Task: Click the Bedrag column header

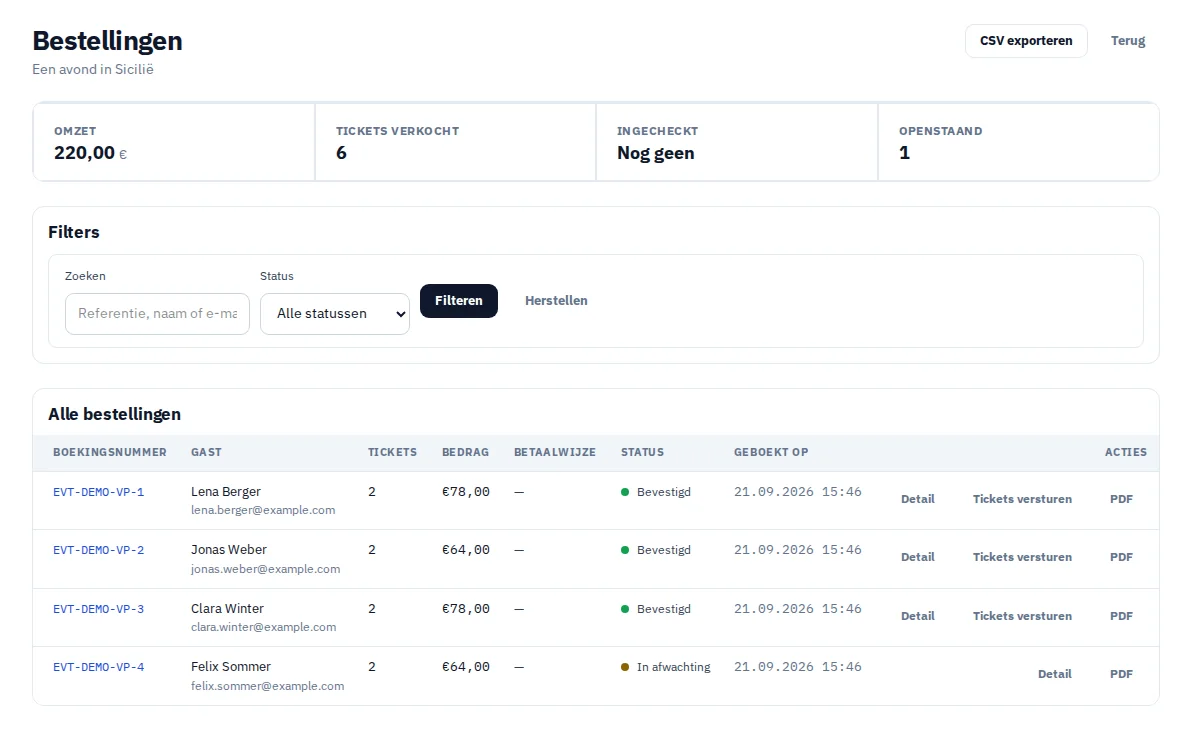Action: pos(465,452)
